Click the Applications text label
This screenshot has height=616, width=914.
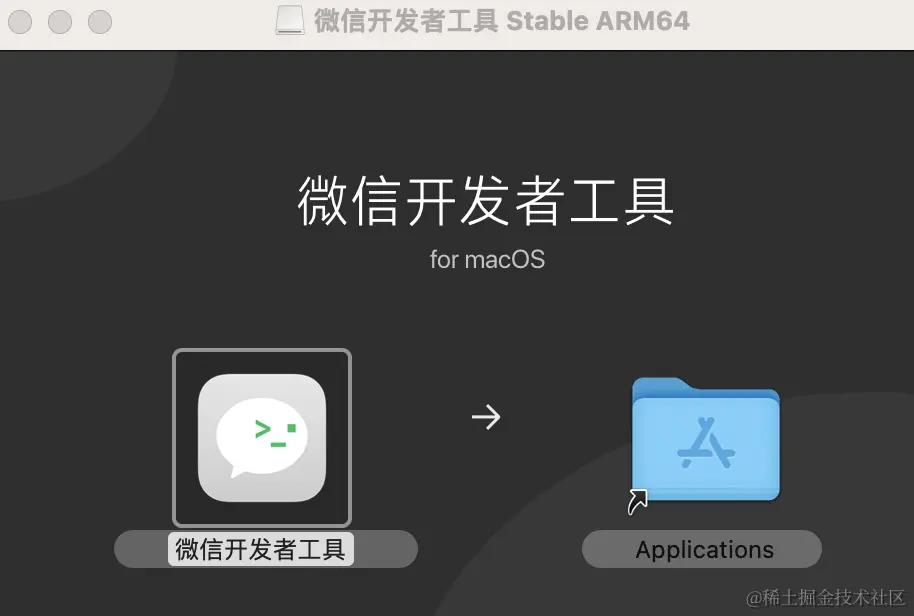[x=704, y=550]
